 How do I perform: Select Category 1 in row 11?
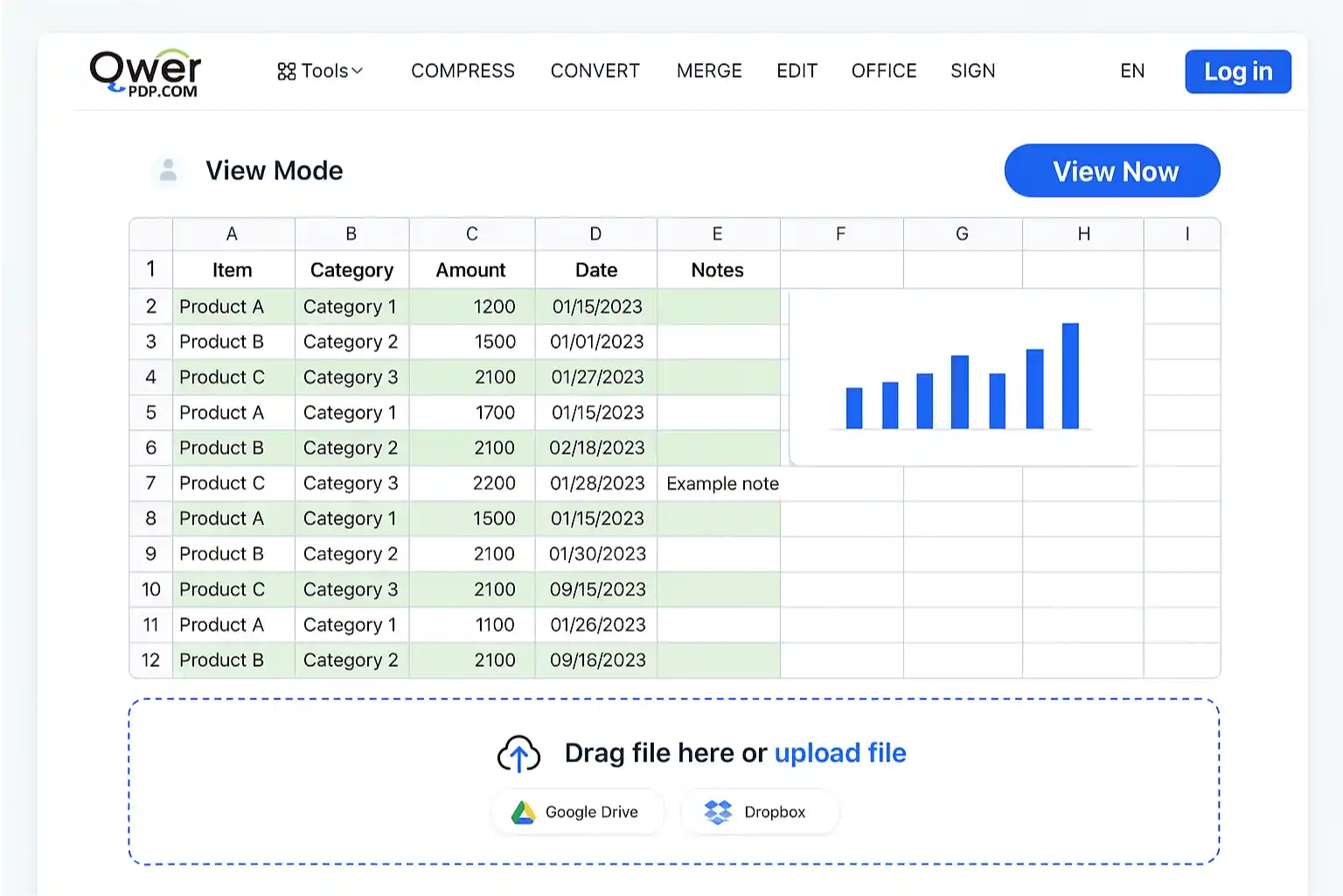pos(351,625)
